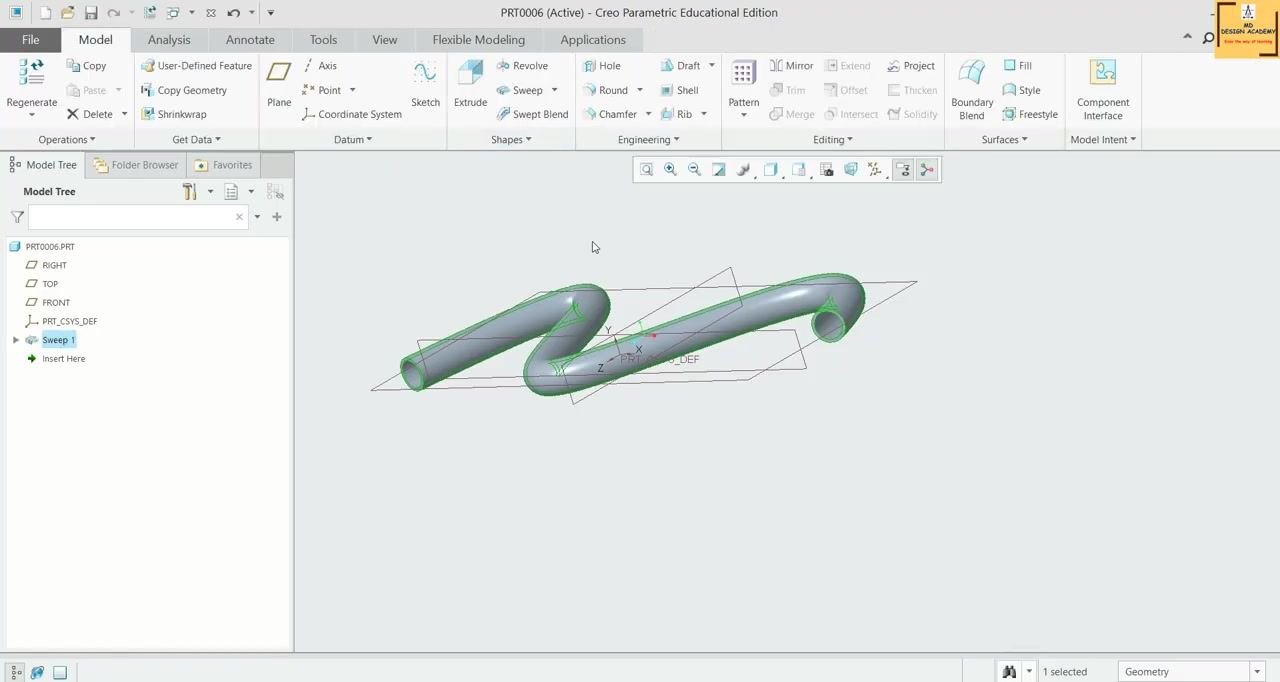Launch the Freestyle tool
This screenshot has width=1280, height=682.
coord(1030,114)
